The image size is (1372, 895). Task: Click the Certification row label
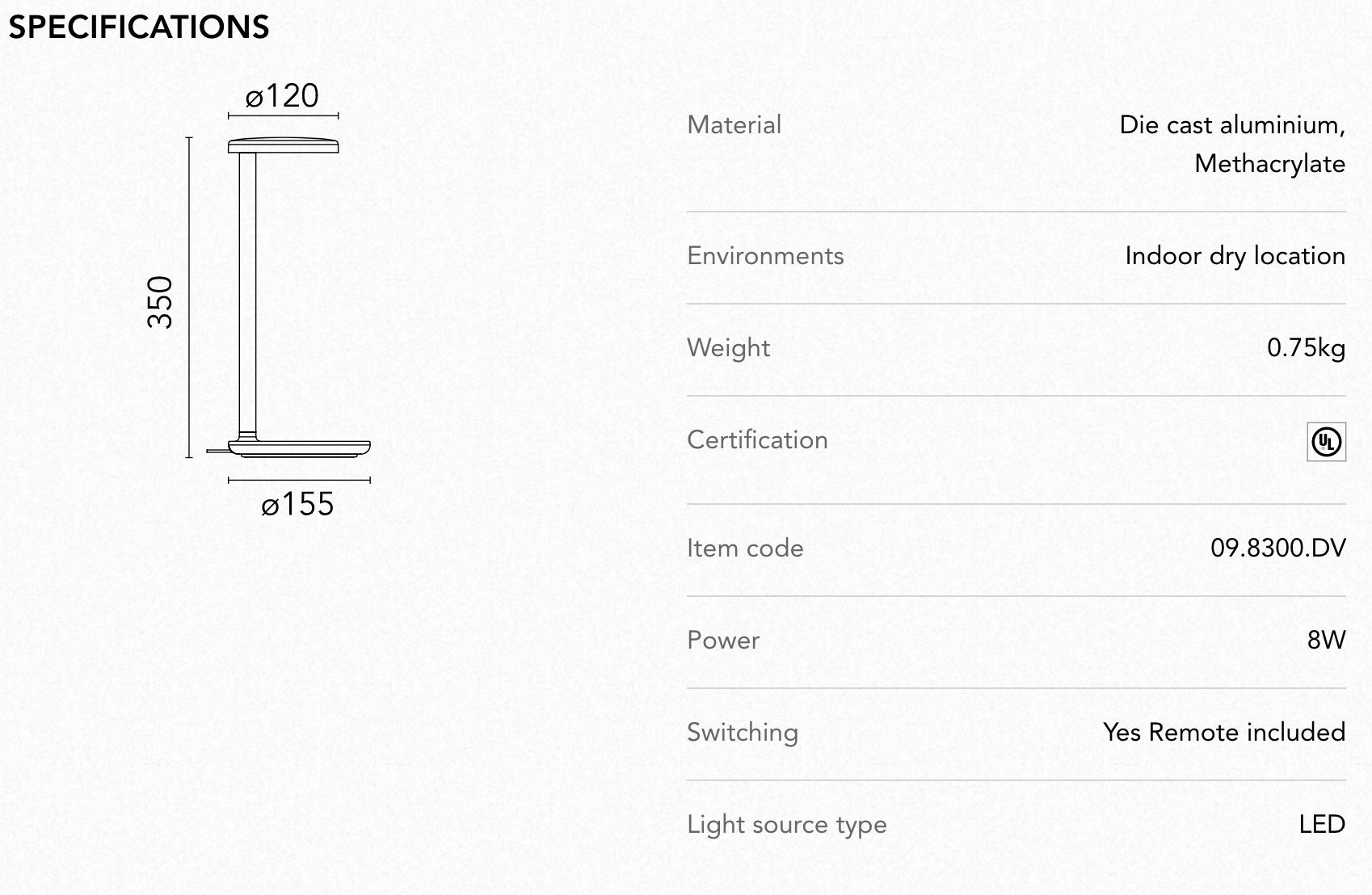point(757,439)
